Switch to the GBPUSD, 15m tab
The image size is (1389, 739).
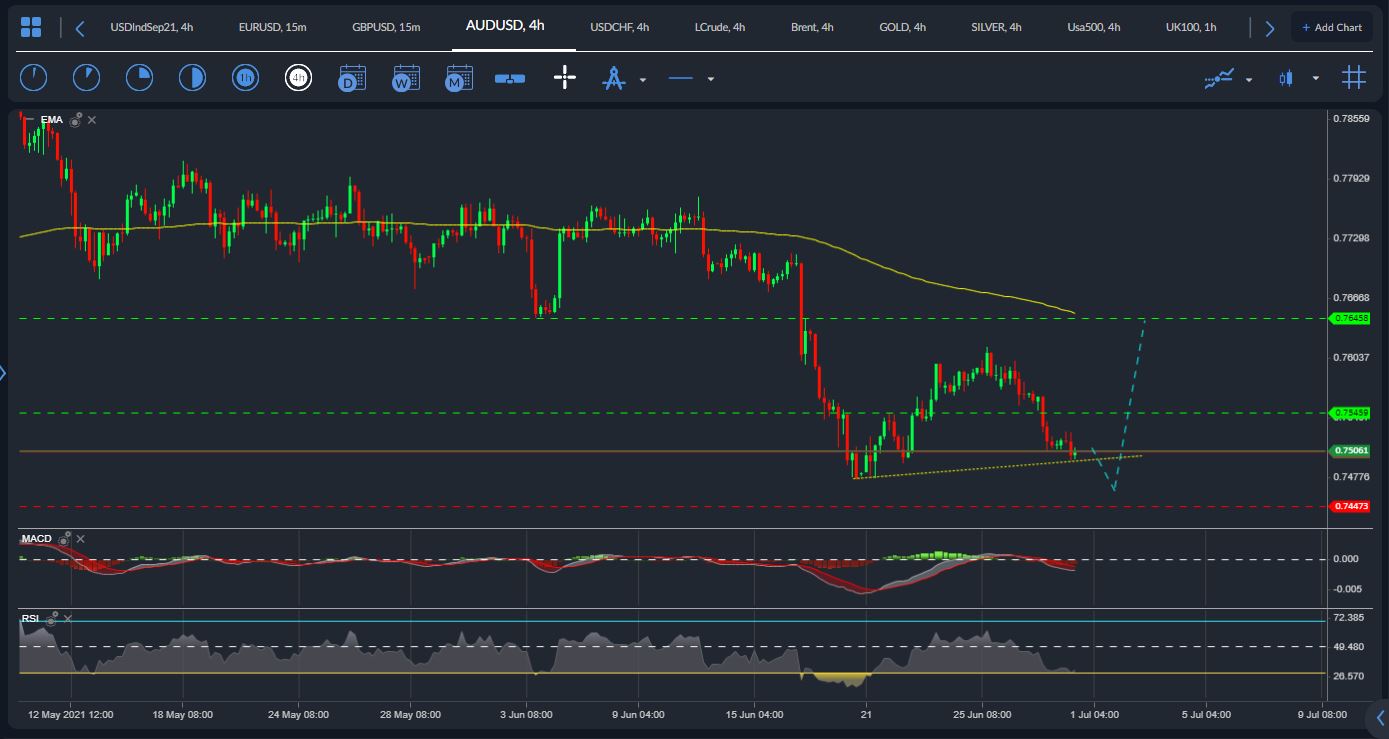click(x=386, y=27)
